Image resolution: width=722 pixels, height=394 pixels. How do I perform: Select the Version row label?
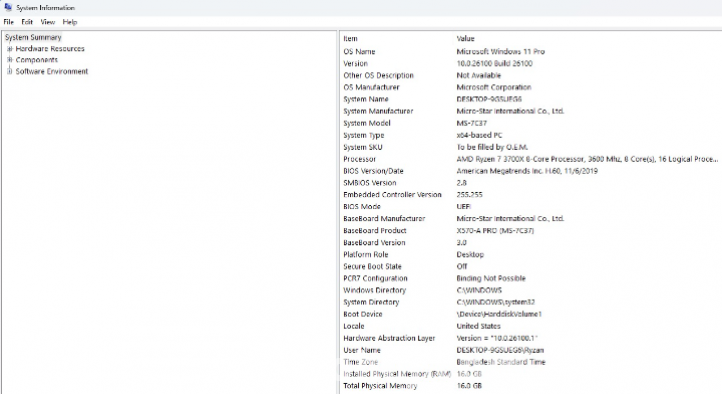tap(355, 64)
